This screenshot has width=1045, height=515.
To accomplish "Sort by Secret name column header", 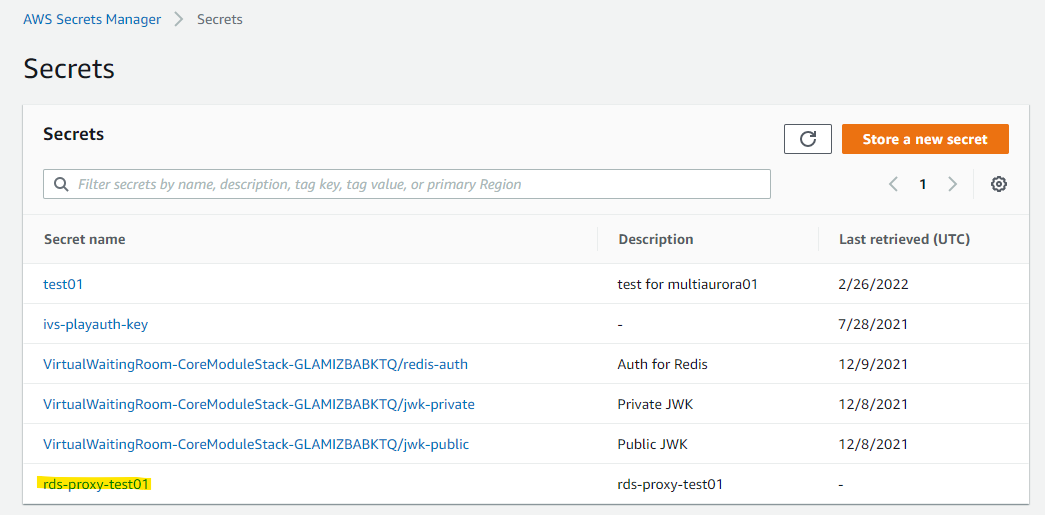I will click(85, 239).
